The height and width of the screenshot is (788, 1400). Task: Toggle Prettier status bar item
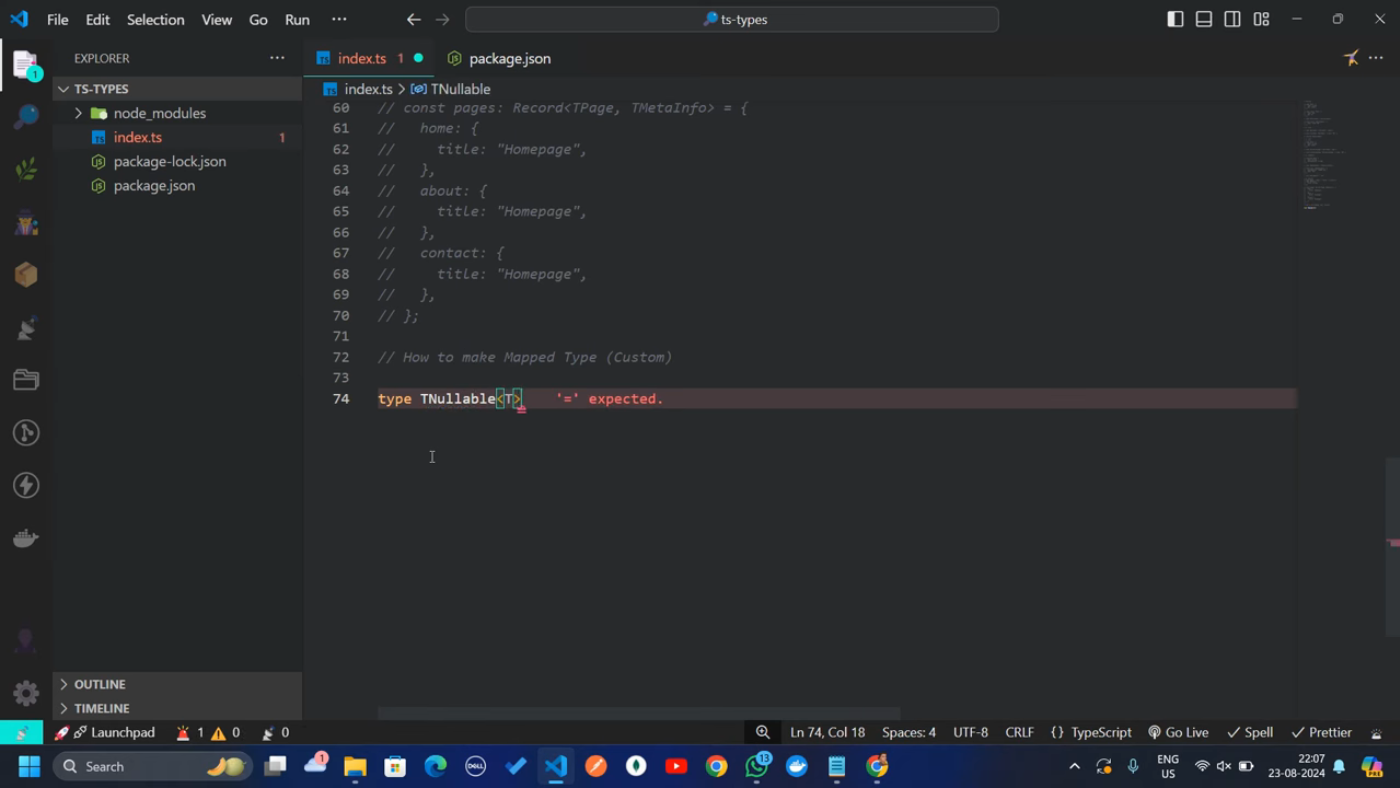click(1322, 732)
